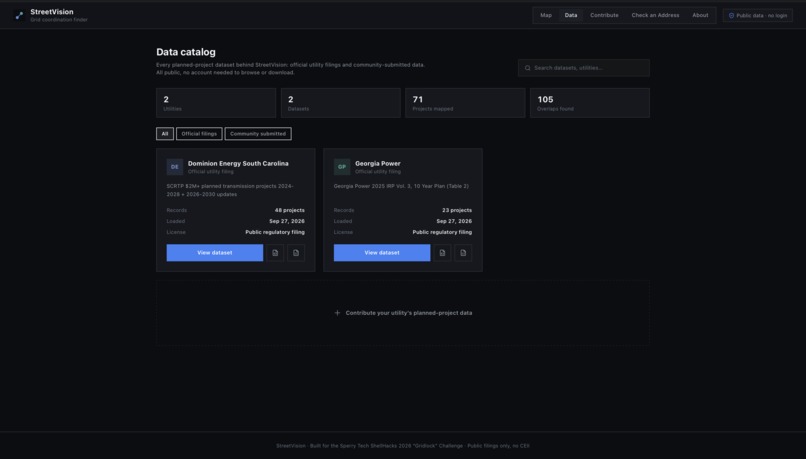Filter by Community submitted
This screenshot has width=806, height=459.
258,134
